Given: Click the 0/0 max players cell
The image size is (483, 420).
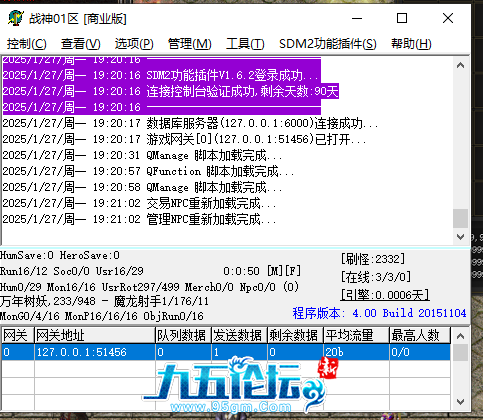Looking at the screenshot, I should 420,352.
